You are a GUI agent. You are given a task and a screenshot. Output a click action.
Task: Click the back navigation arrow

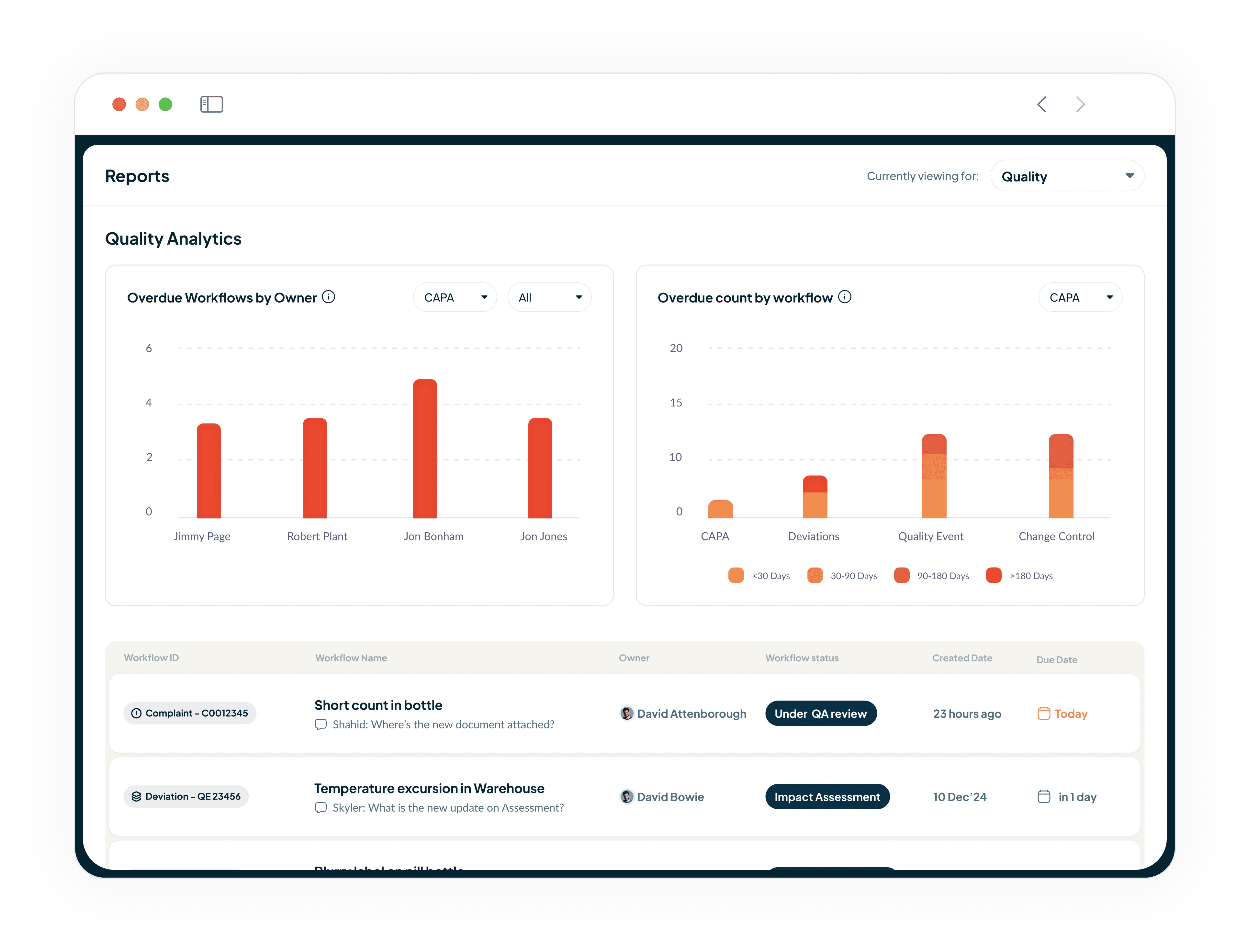click(1042, 104)
